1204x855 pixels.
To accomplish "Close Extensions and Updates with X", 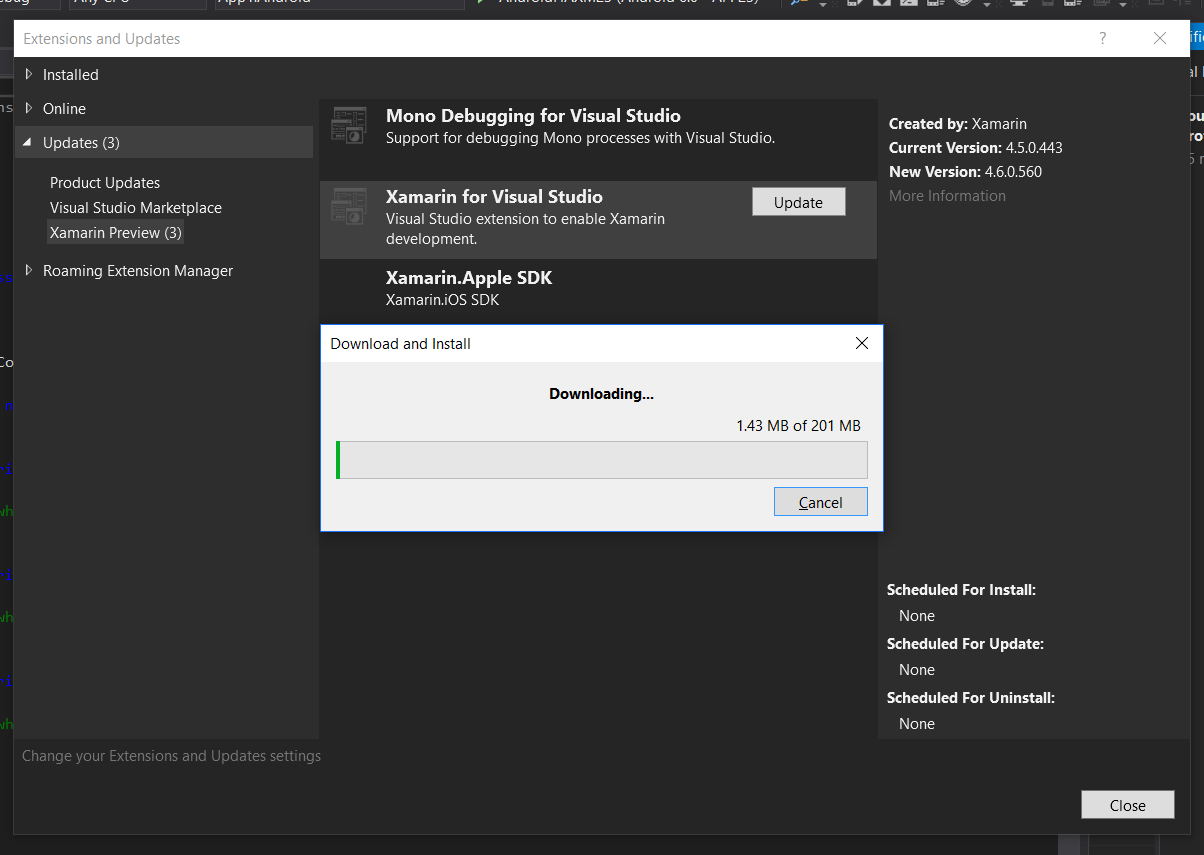I will tap(1160, 38).
